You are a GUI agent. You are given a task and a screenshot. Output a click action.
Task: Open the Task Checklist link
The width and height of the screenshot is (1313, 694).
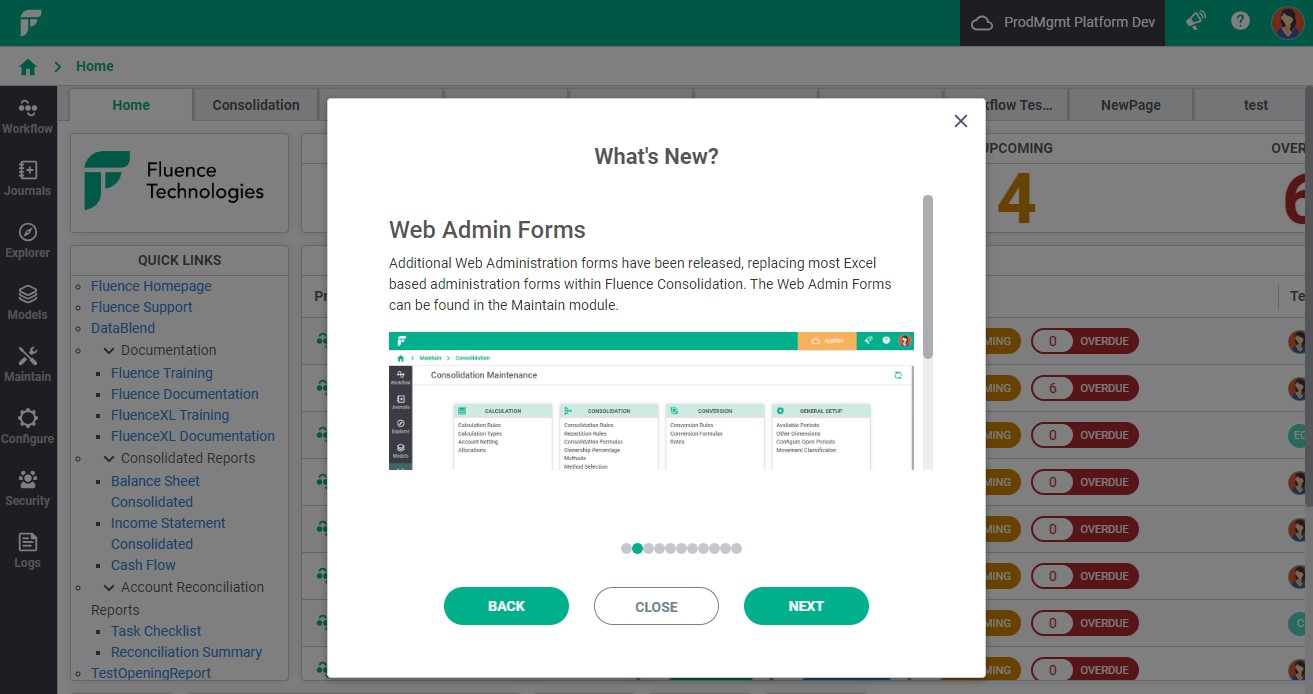pos(156,631)
